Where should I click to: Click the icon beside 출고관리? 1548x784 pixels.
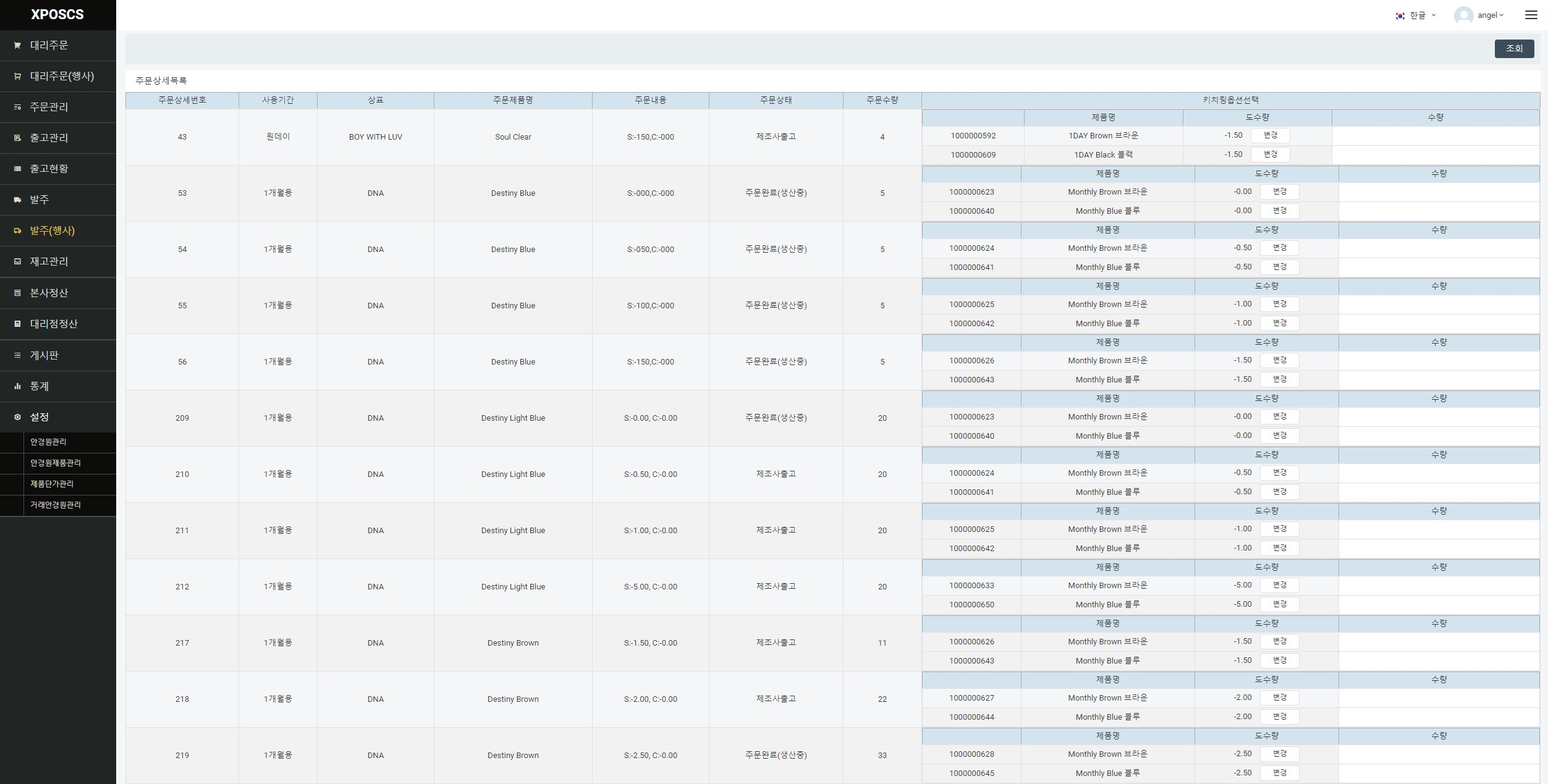17,138
